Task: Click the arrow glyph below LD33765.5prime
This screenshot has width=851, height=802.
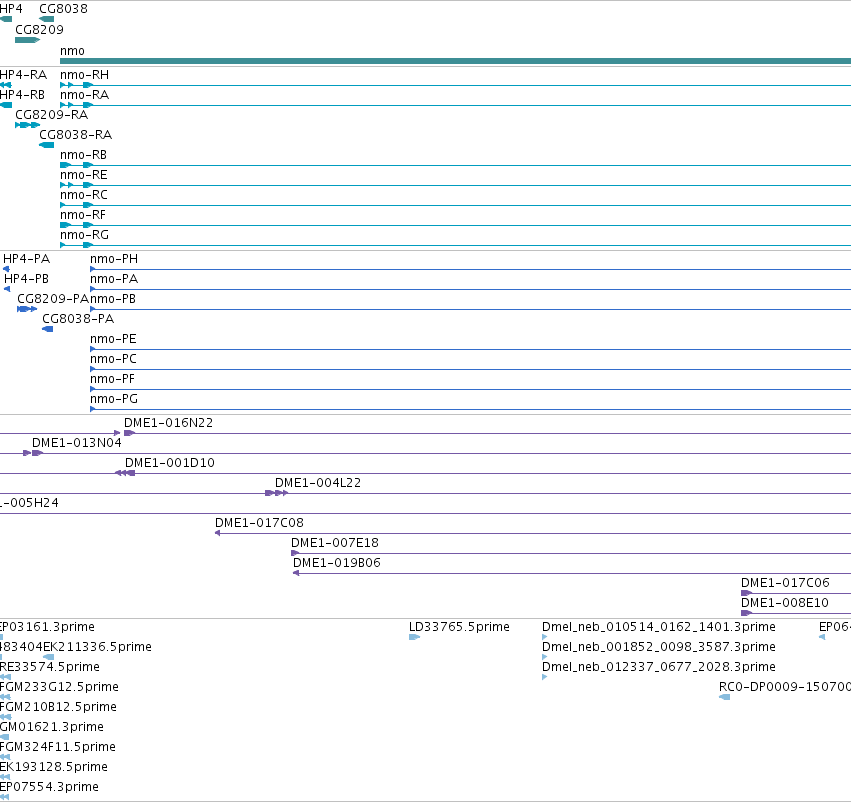Action: pos(414,637)
